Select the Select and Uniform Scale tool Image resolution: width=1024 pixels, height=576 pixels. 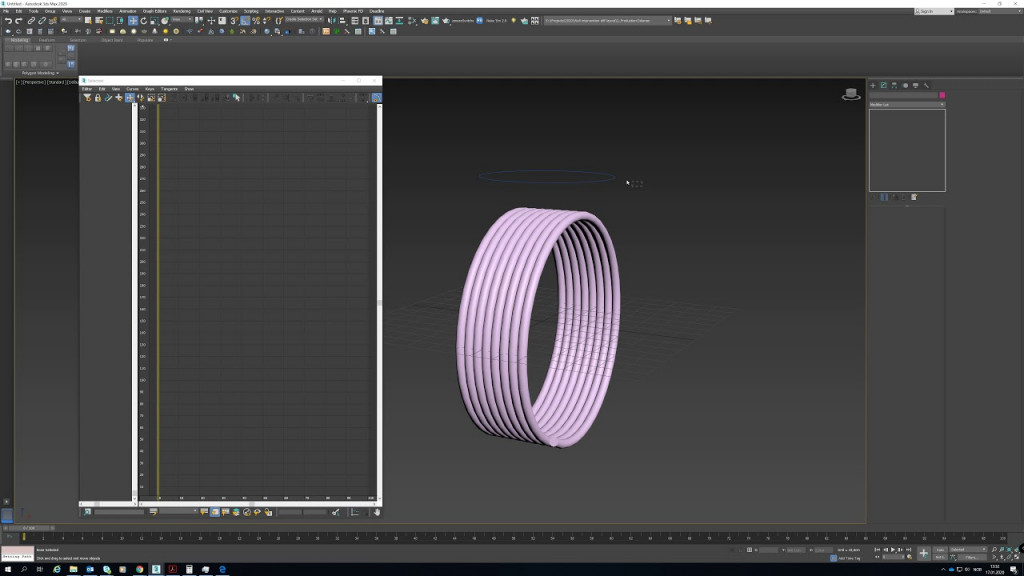click(x=156, y=23)
